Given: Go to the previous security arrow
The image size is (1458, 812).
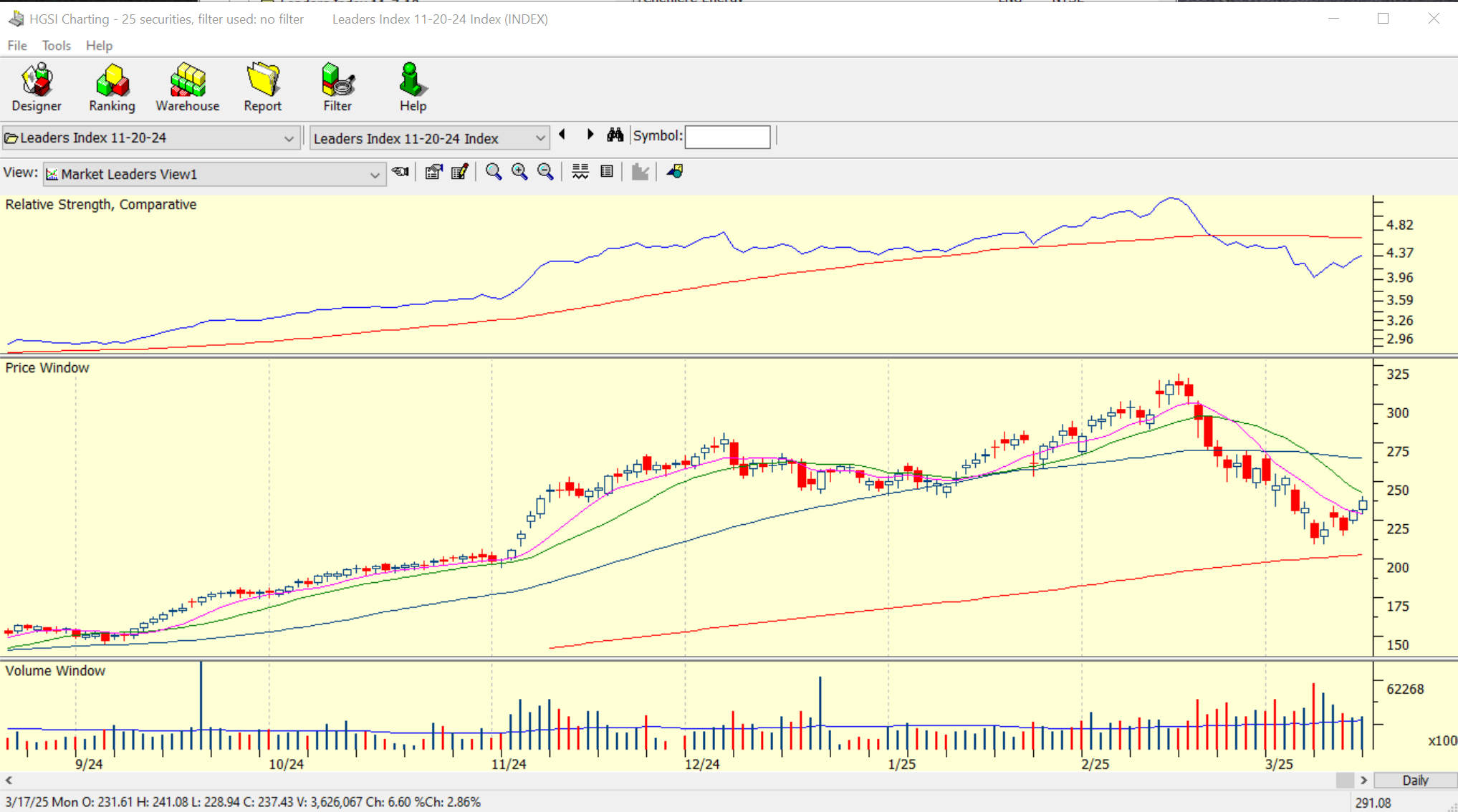Looking at the screenshot, I should tap(562, 135).
